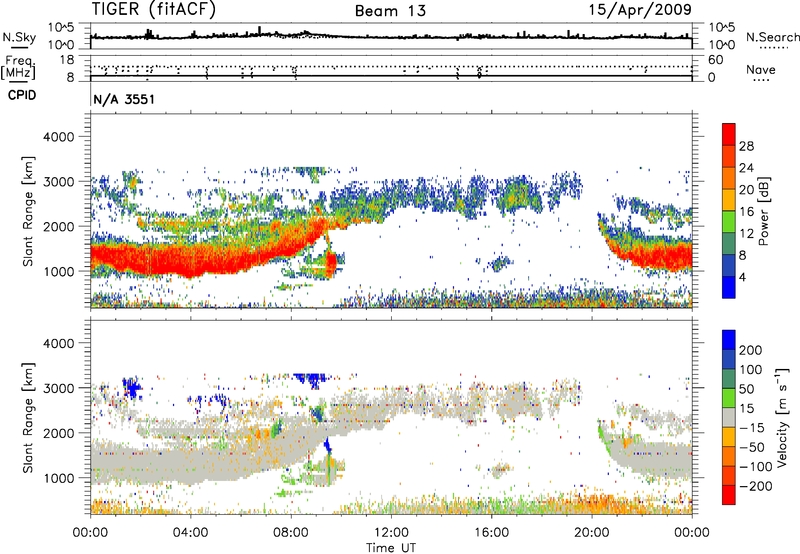Click the "20:00" time tick label

591,533
